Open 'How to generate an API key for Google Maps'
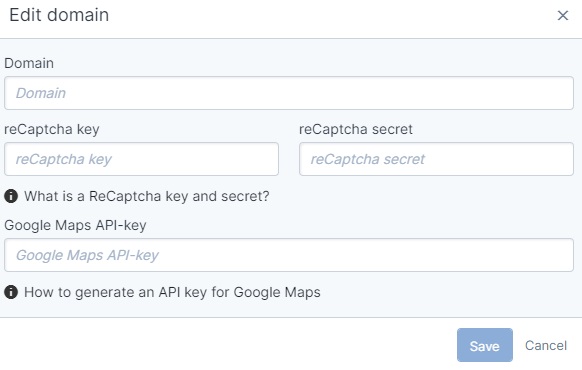582x370 pixels. click(172, 292)
